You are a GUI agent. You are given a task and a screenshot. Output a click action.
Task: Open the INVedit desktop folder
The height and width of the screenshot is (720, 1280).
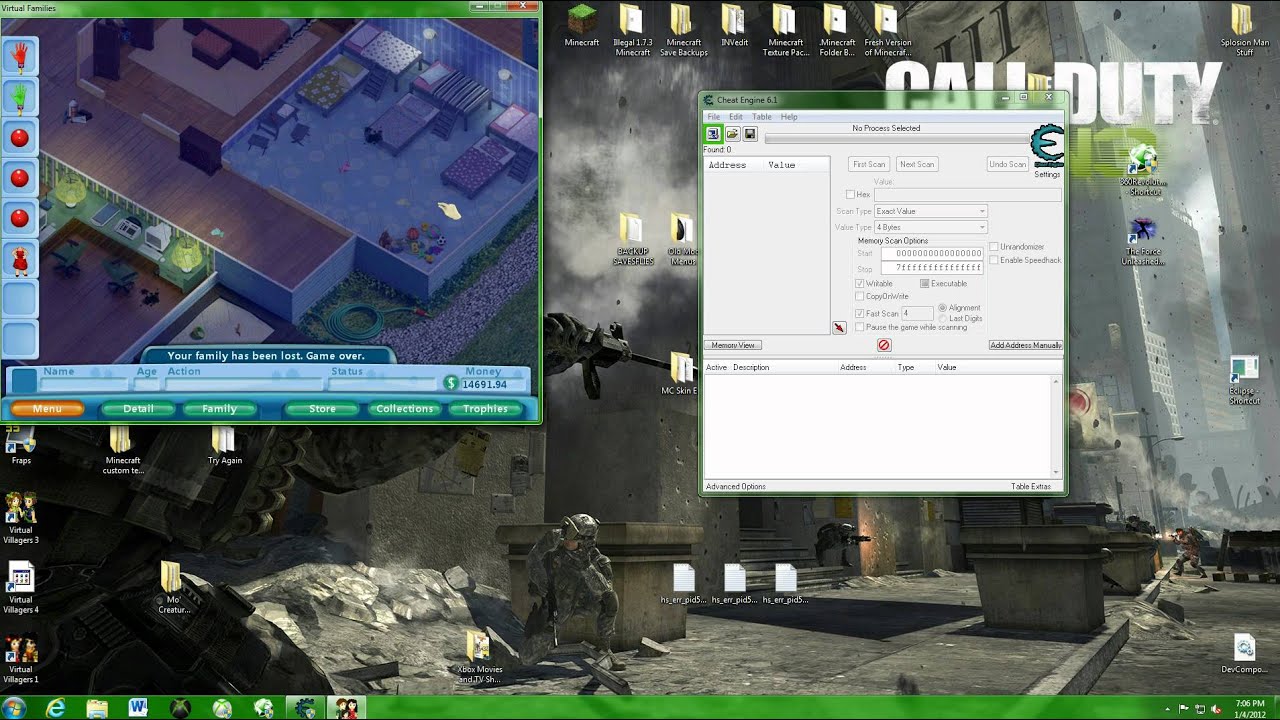click(x=734, y=26)
